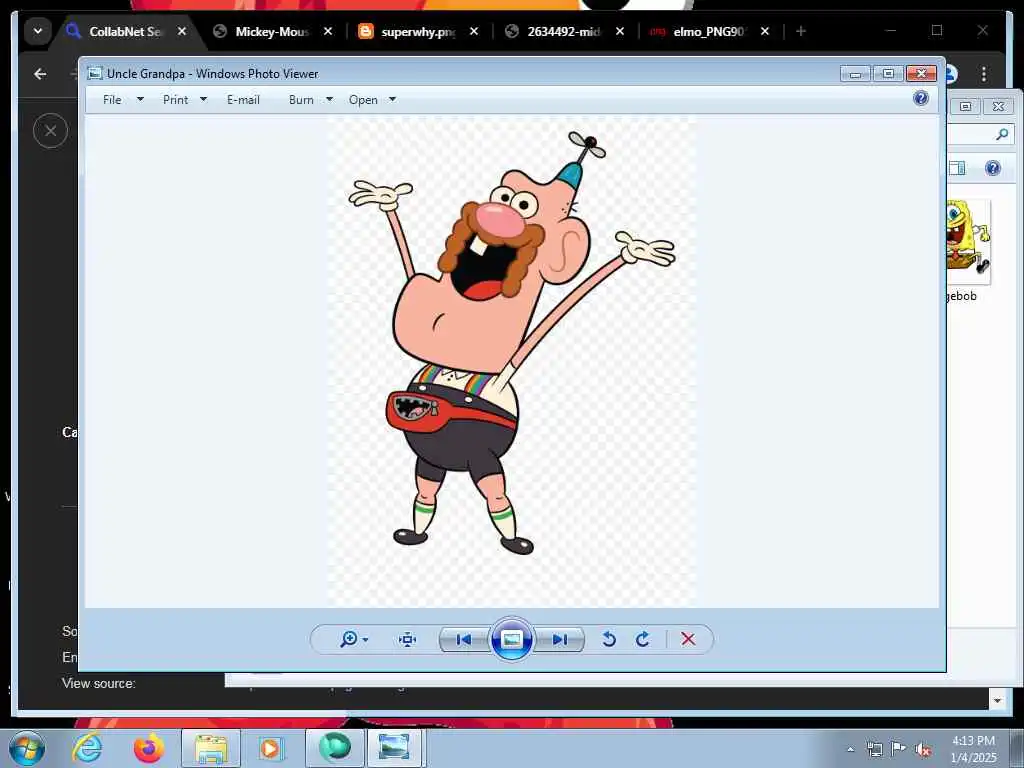This screenshot has width=1024, height=768.
Task: Open help icon in Explorer window
Action: point(993,168)
